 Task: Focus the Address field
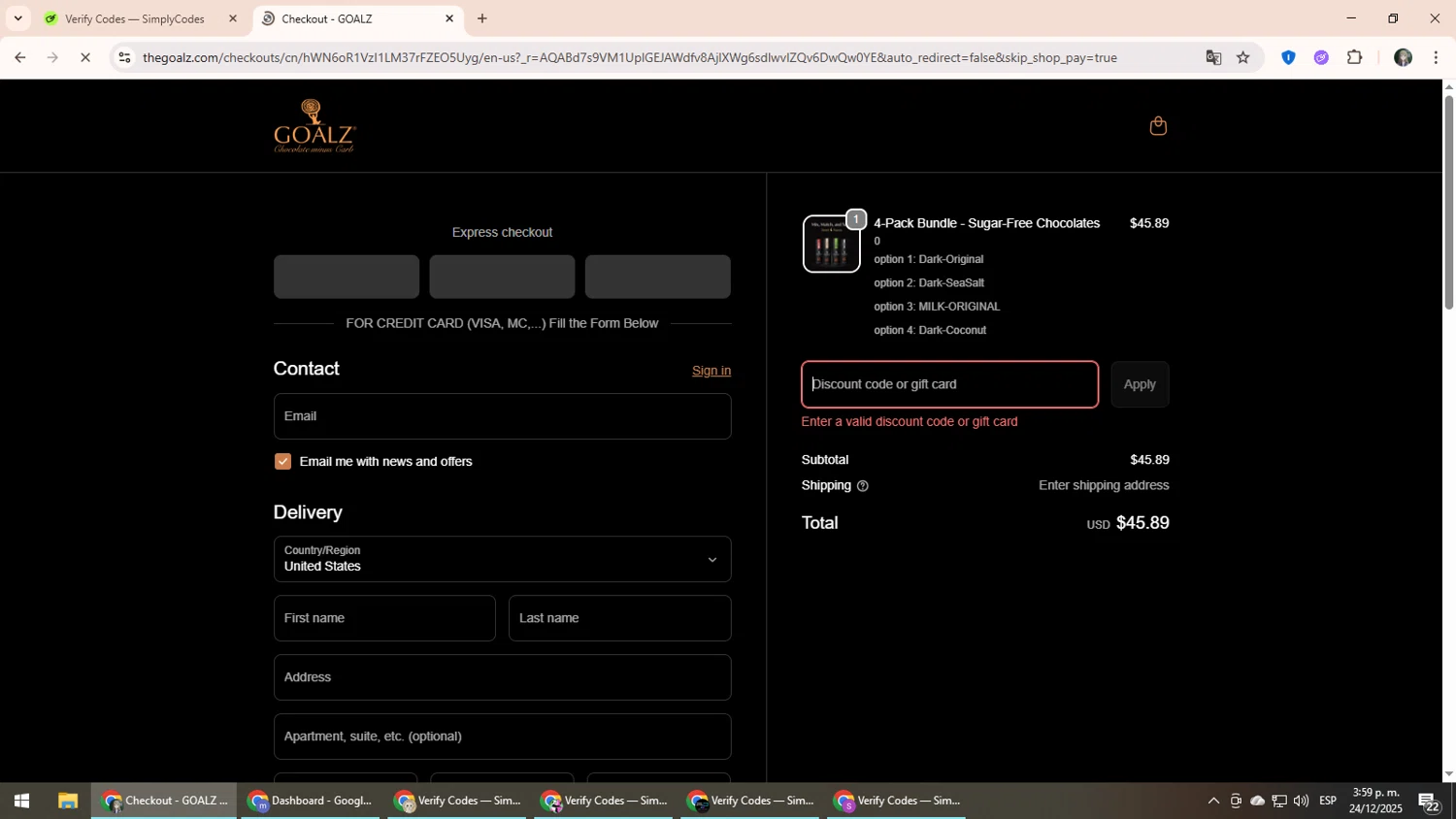[x=502, y=677]
